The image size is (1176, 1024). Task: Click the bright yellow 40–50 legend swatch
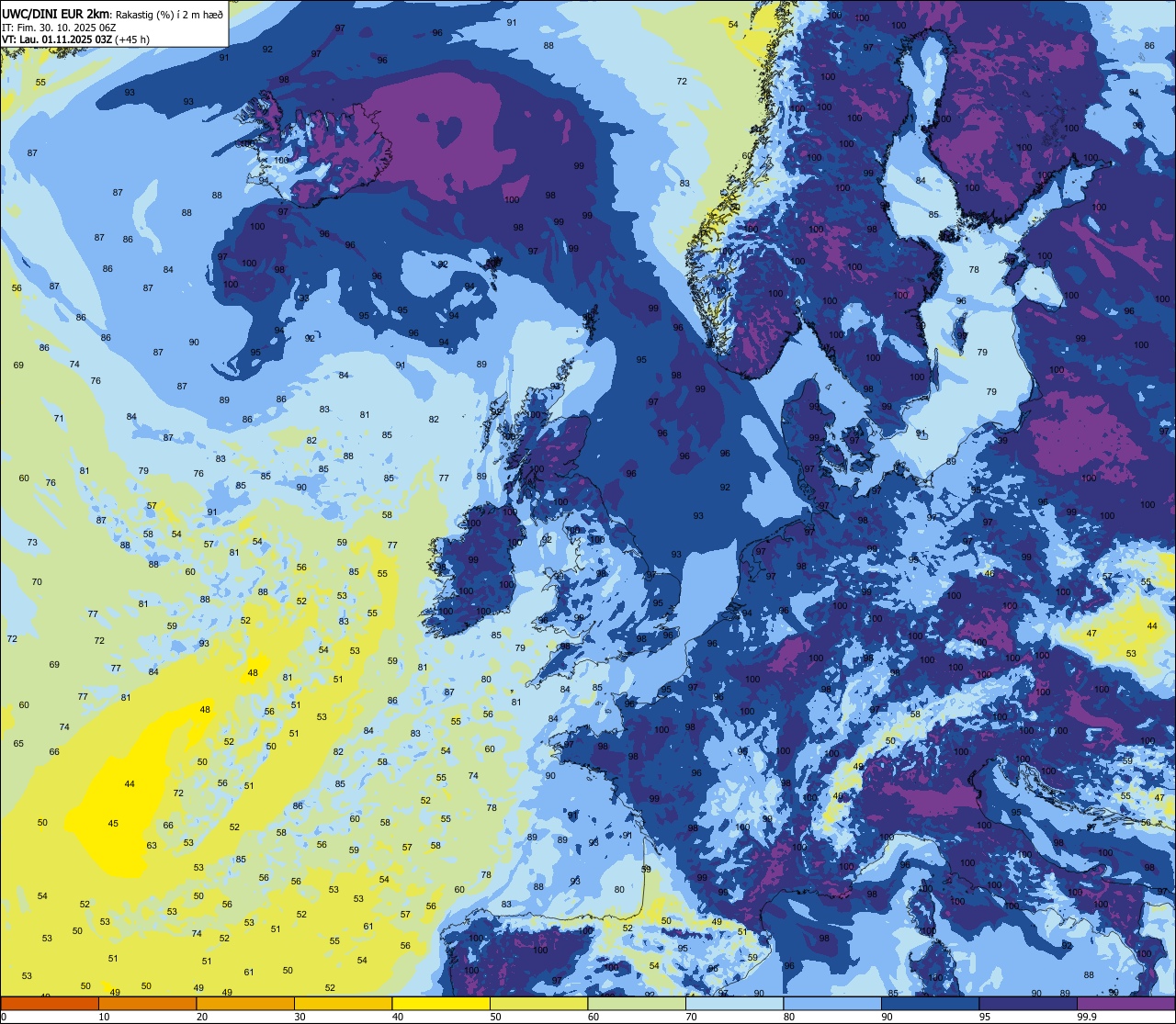coord(441,1003)
